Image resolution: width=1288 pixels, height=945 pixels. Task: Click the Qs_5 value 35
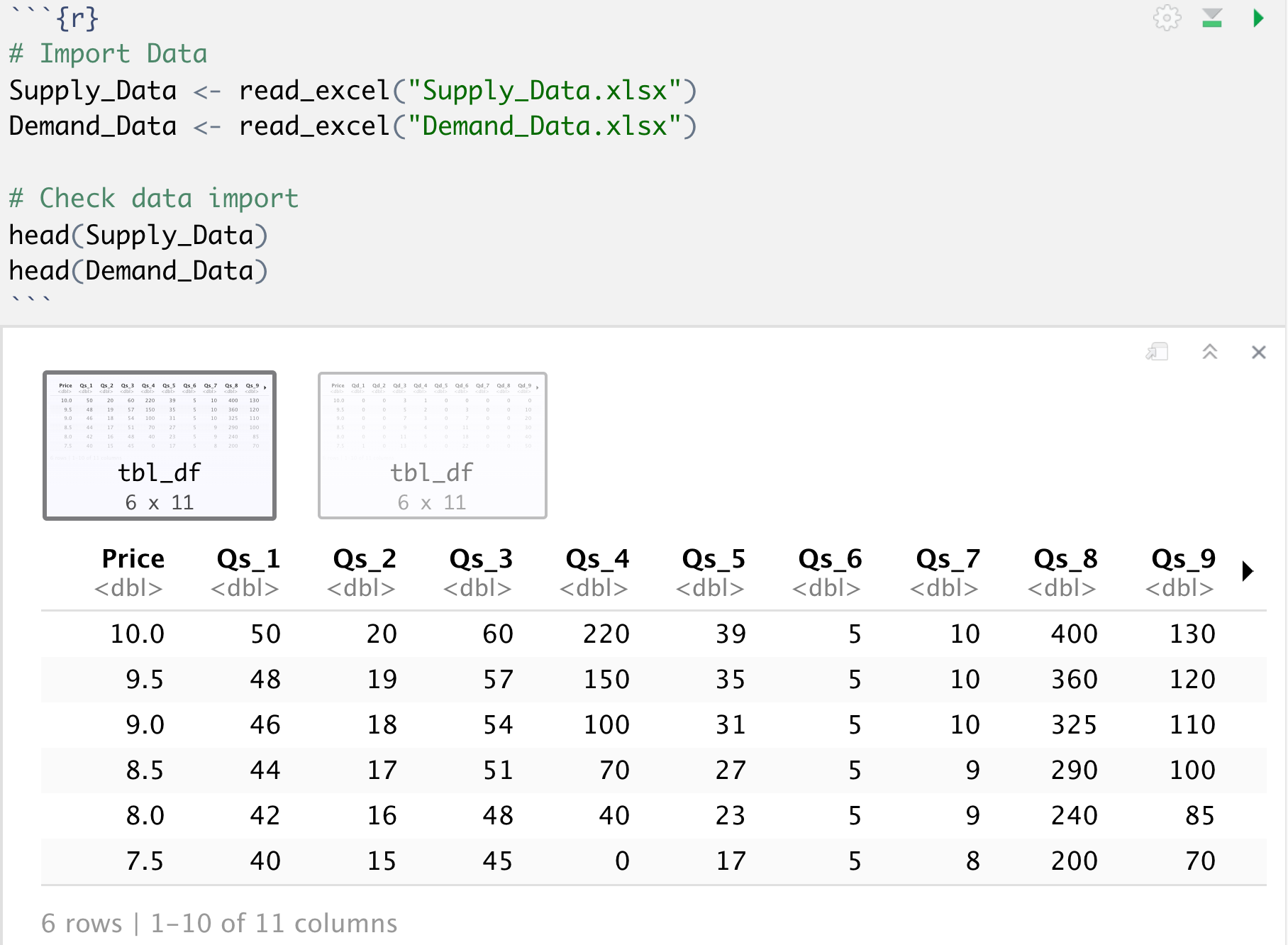pyautogui.click(x=731, y=679)
